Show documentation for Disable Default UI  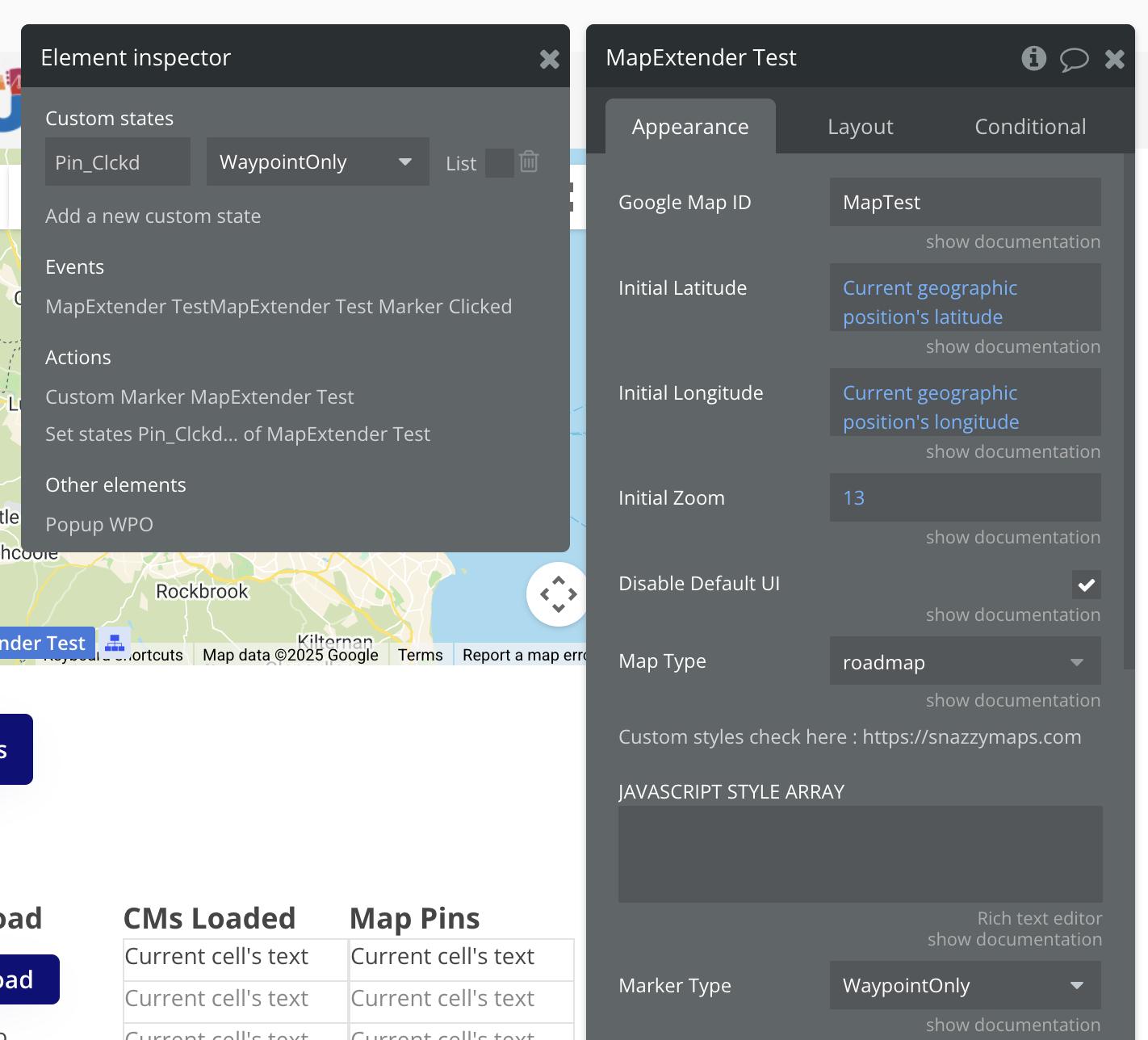pyautogui.click(x=1013, y=615)
